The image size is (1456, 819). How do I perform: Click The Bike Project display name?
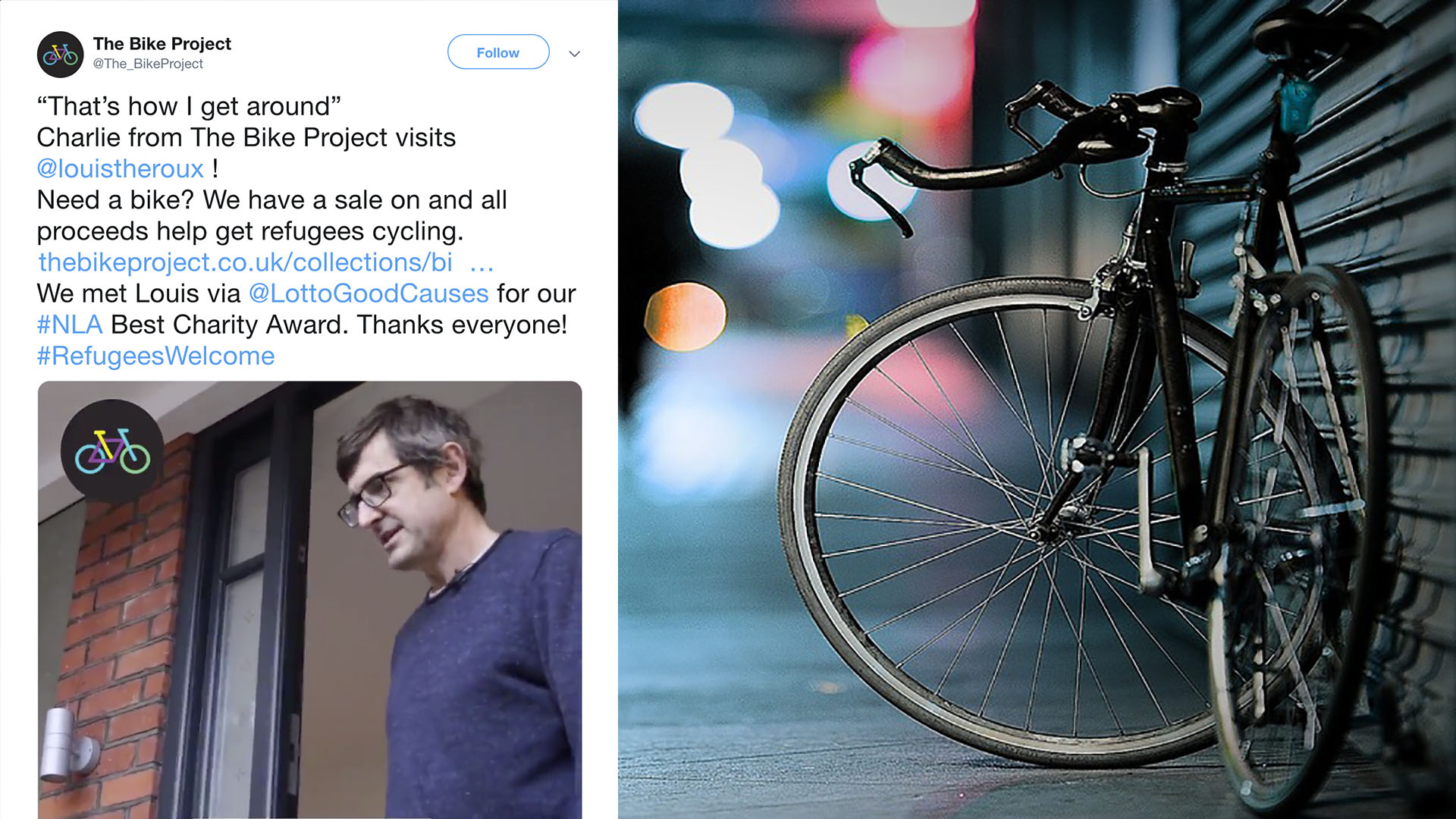(162, 44)
